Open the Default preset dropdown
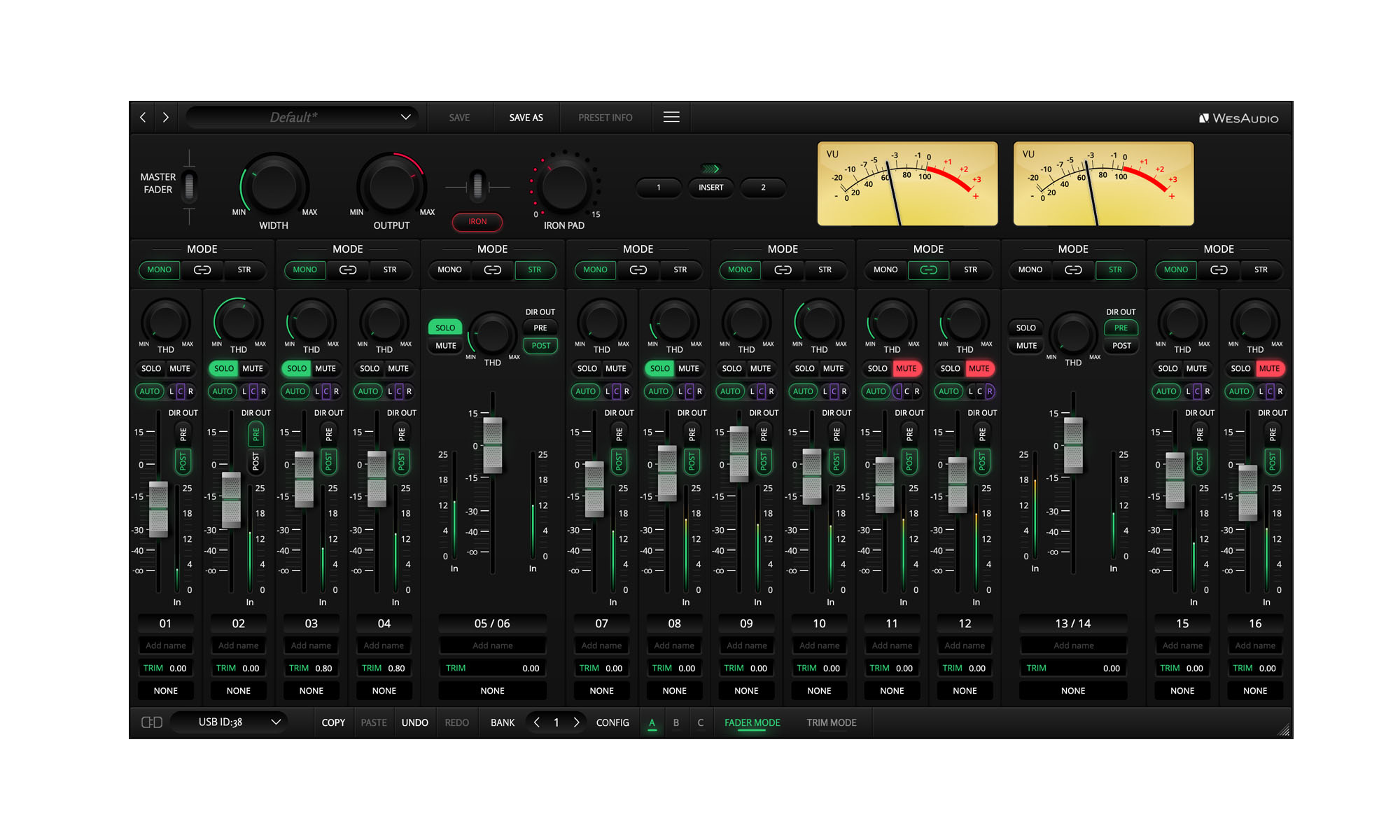The height and width of the screenshot is (840, 1400). 302,117
